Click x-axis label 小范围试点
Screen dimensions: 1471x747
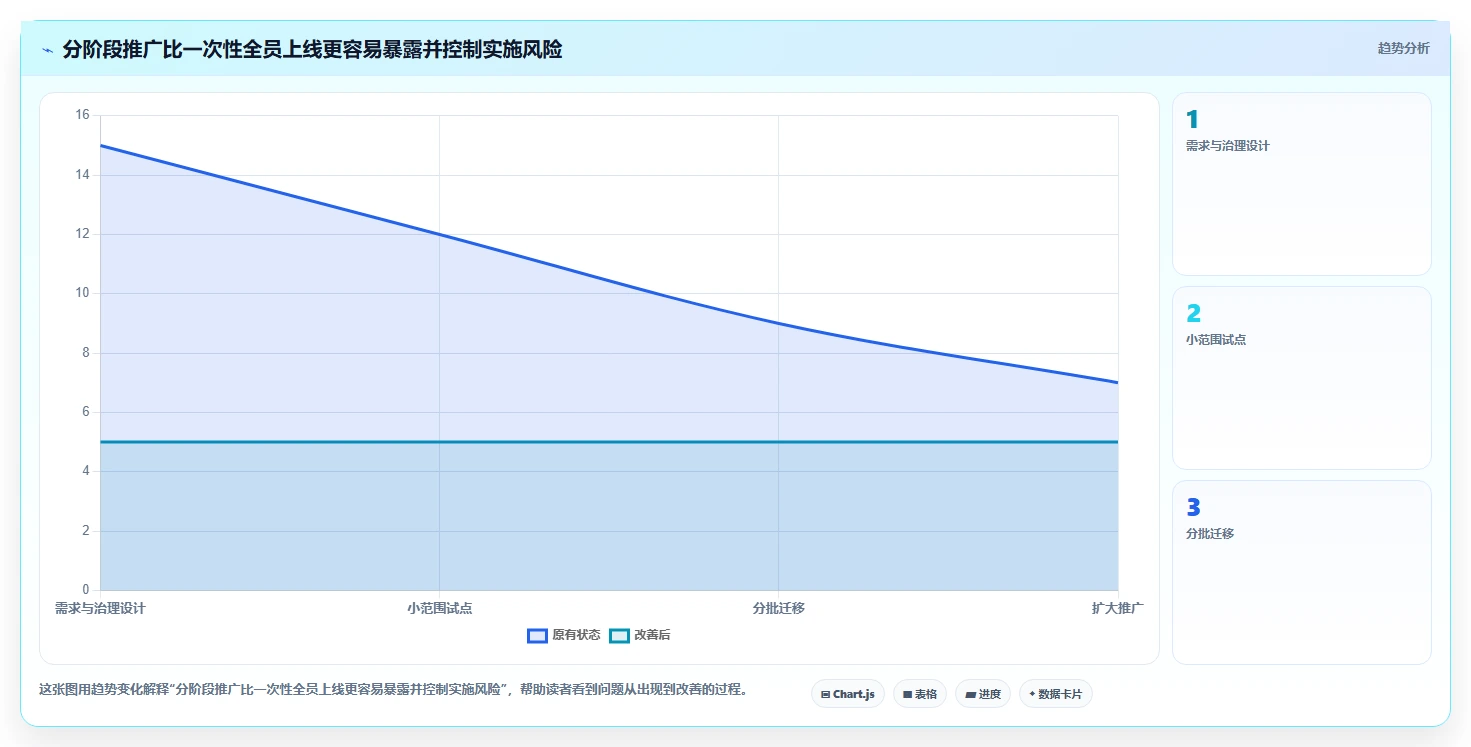pyautogui.click(x=439, y=608)
